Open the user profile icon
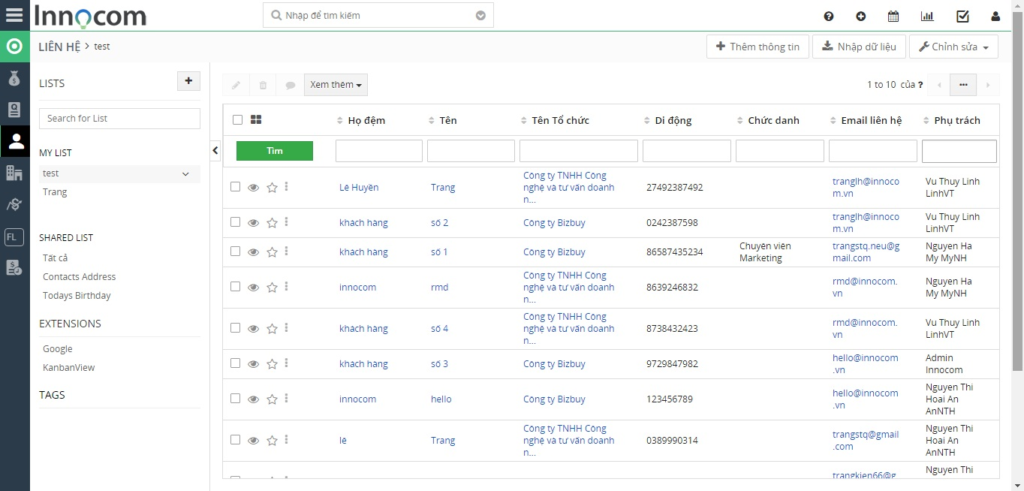This screenshot has width=1024, height=491. (995, 16)
